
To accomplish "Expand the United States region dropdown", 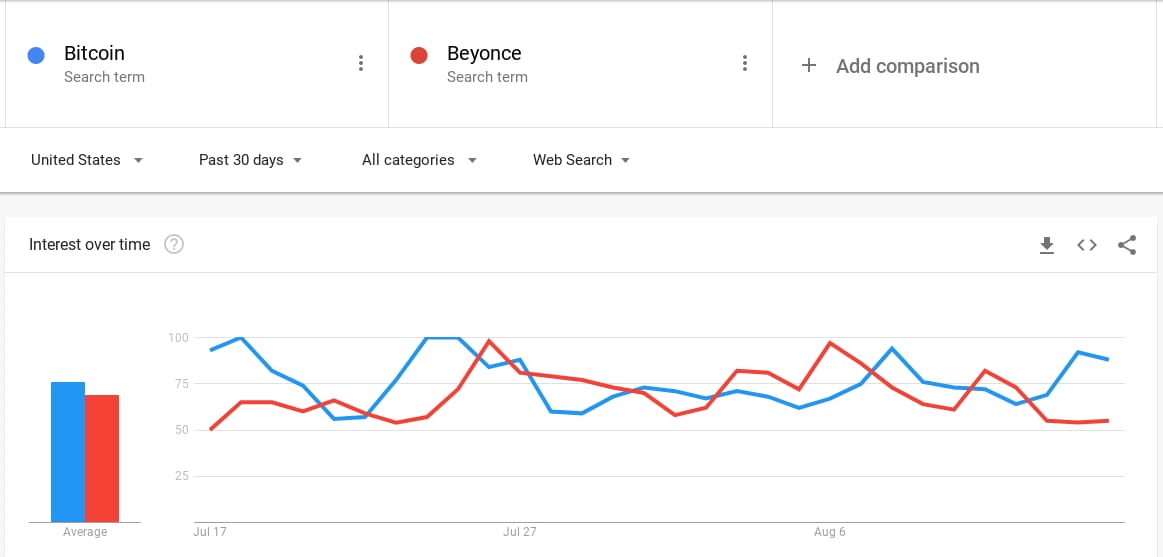I will click(87, 160).
